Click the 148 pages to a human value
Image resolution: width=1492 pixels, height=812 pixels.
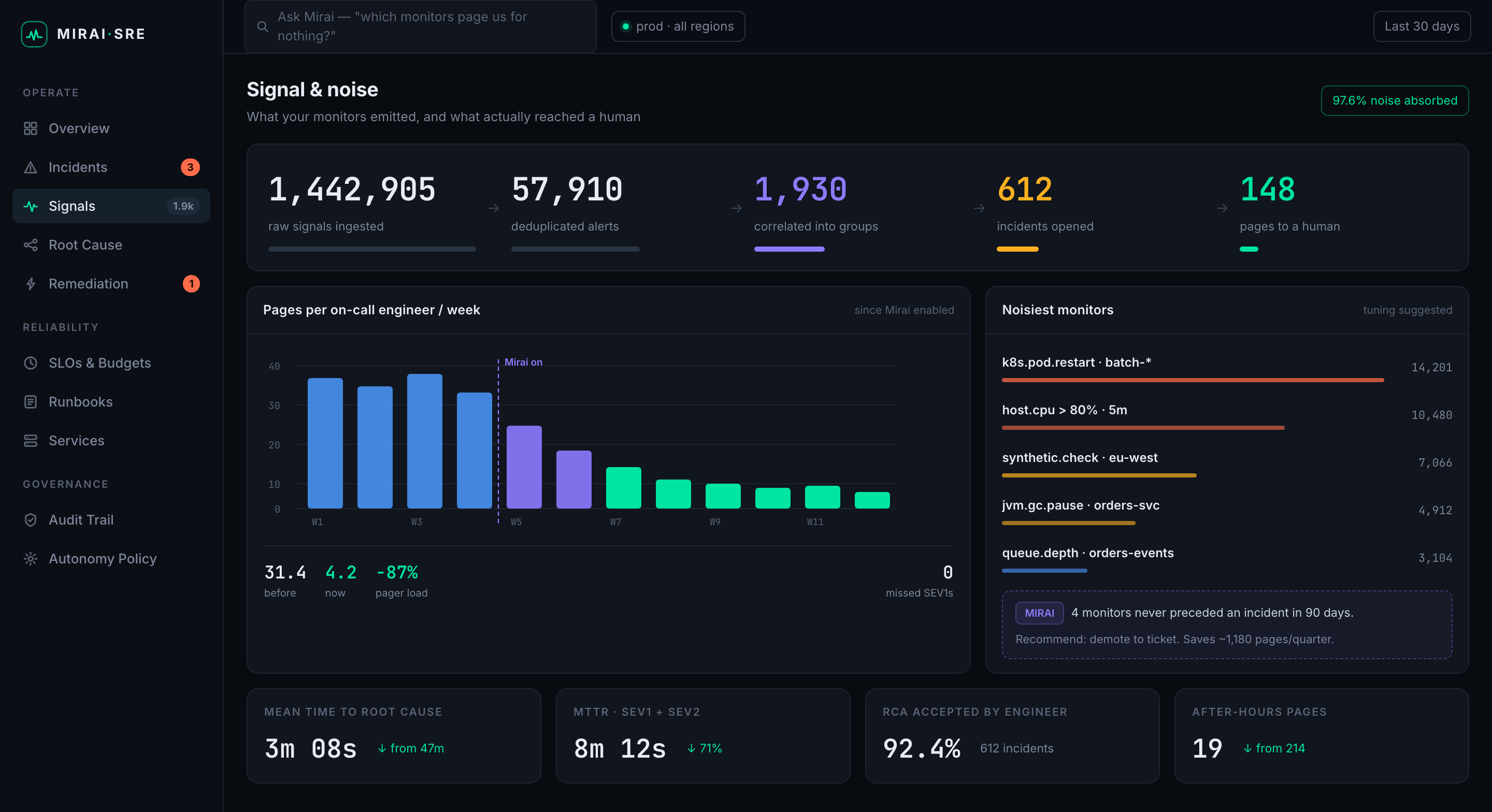point(1267,190)
